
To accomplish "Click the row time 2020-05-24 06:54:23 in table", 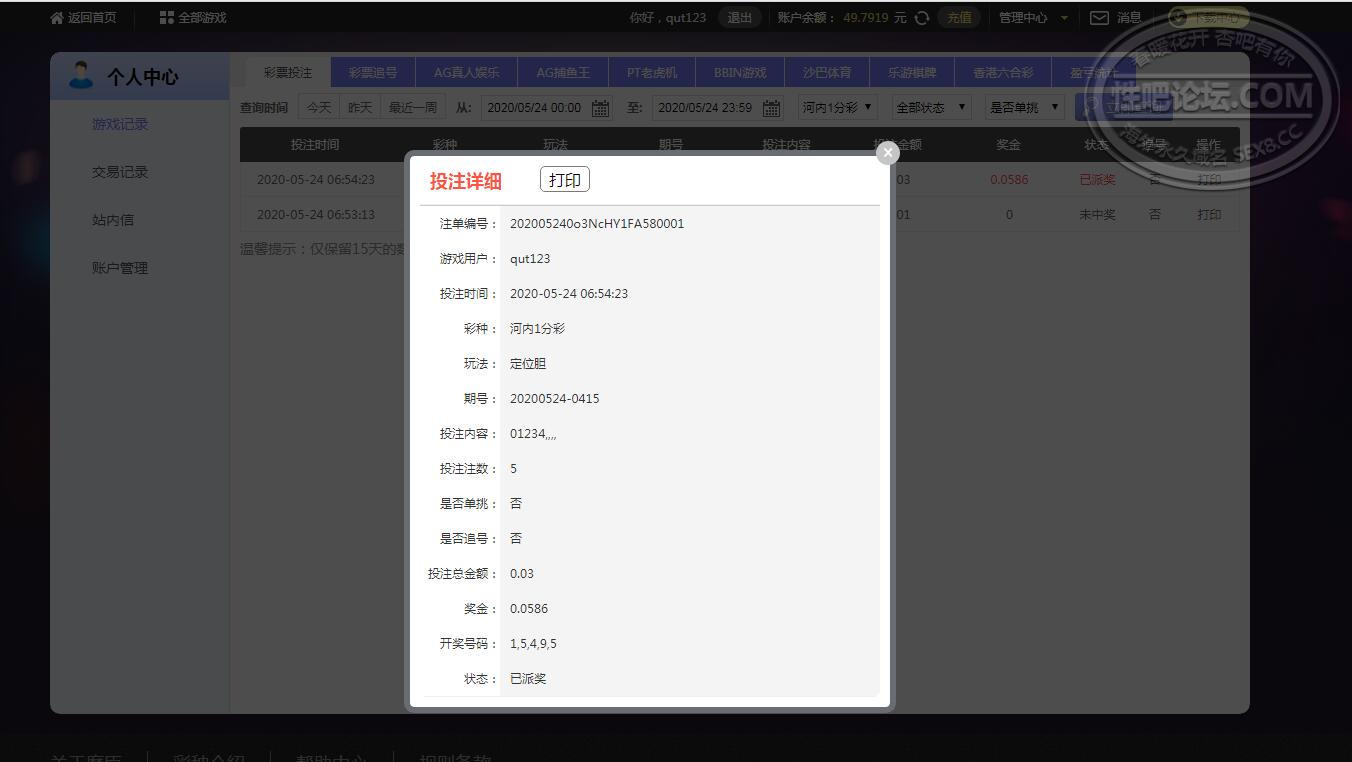I will [316, 180].
